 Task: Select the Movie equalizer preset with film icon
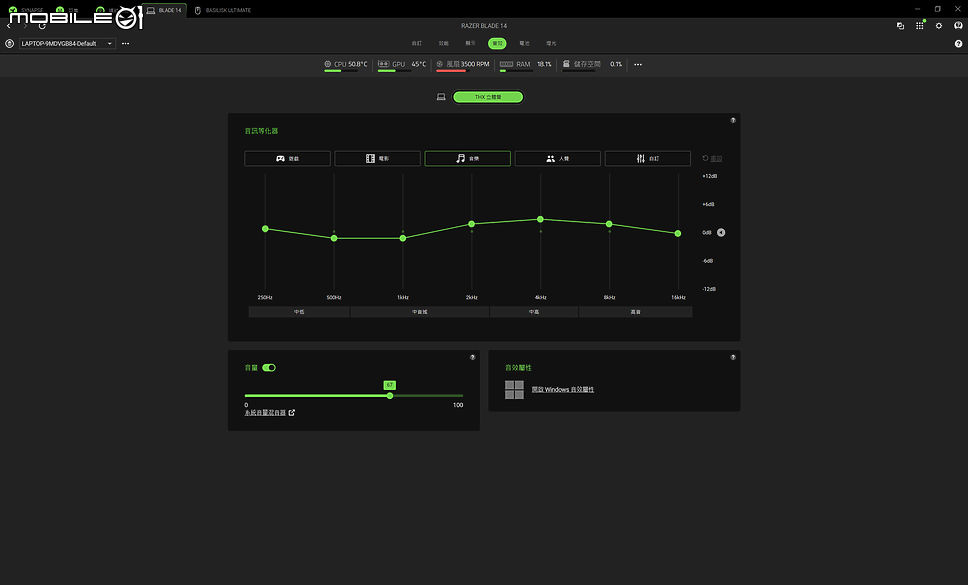click(377, 159)
